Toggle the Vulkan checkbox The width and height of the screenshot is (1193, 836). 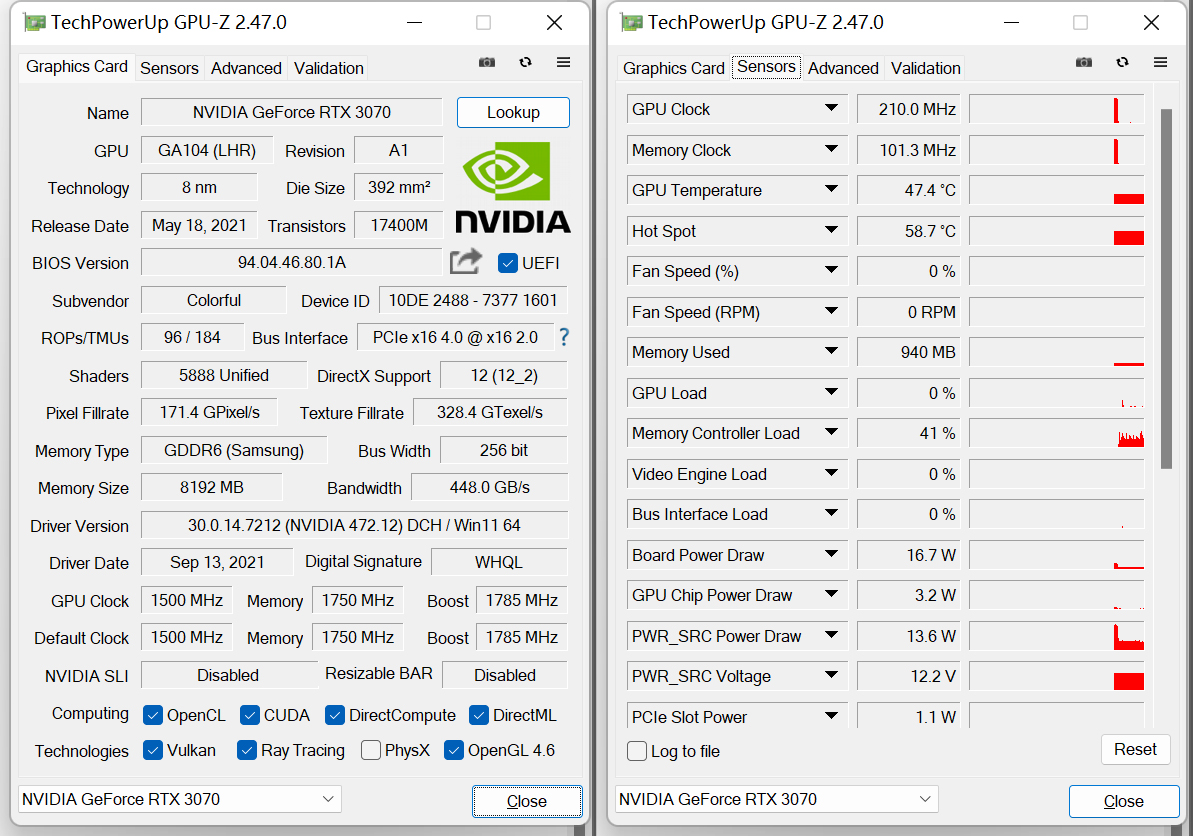coord(153,750)
